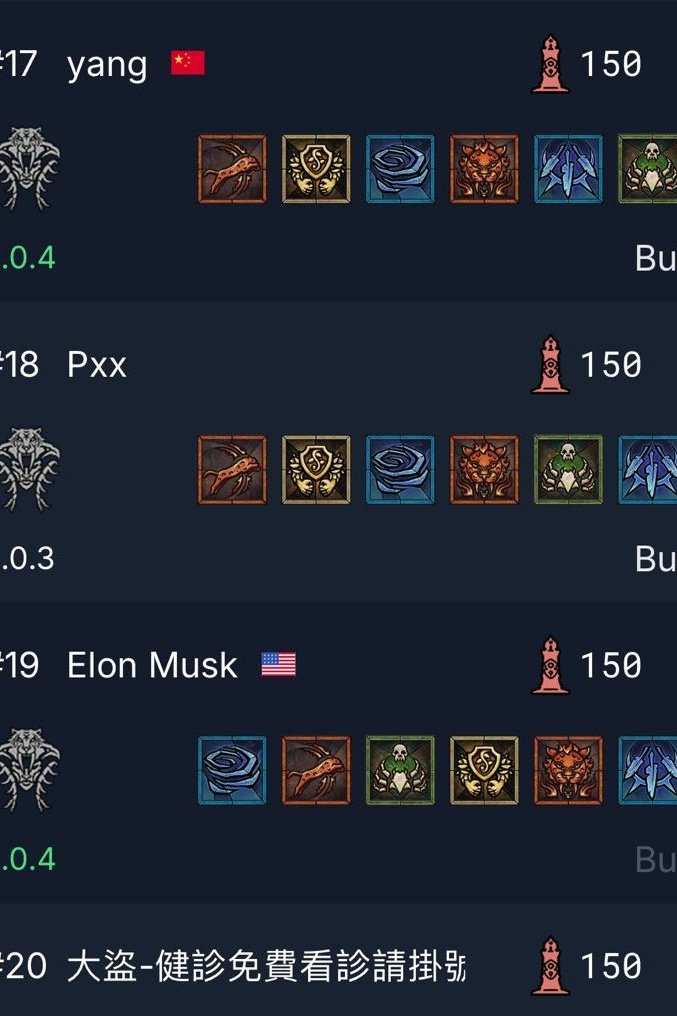Click the blue cyclone icon first in Elon Musk's build
677x1016 pixels.
click(x=232, y=770)
